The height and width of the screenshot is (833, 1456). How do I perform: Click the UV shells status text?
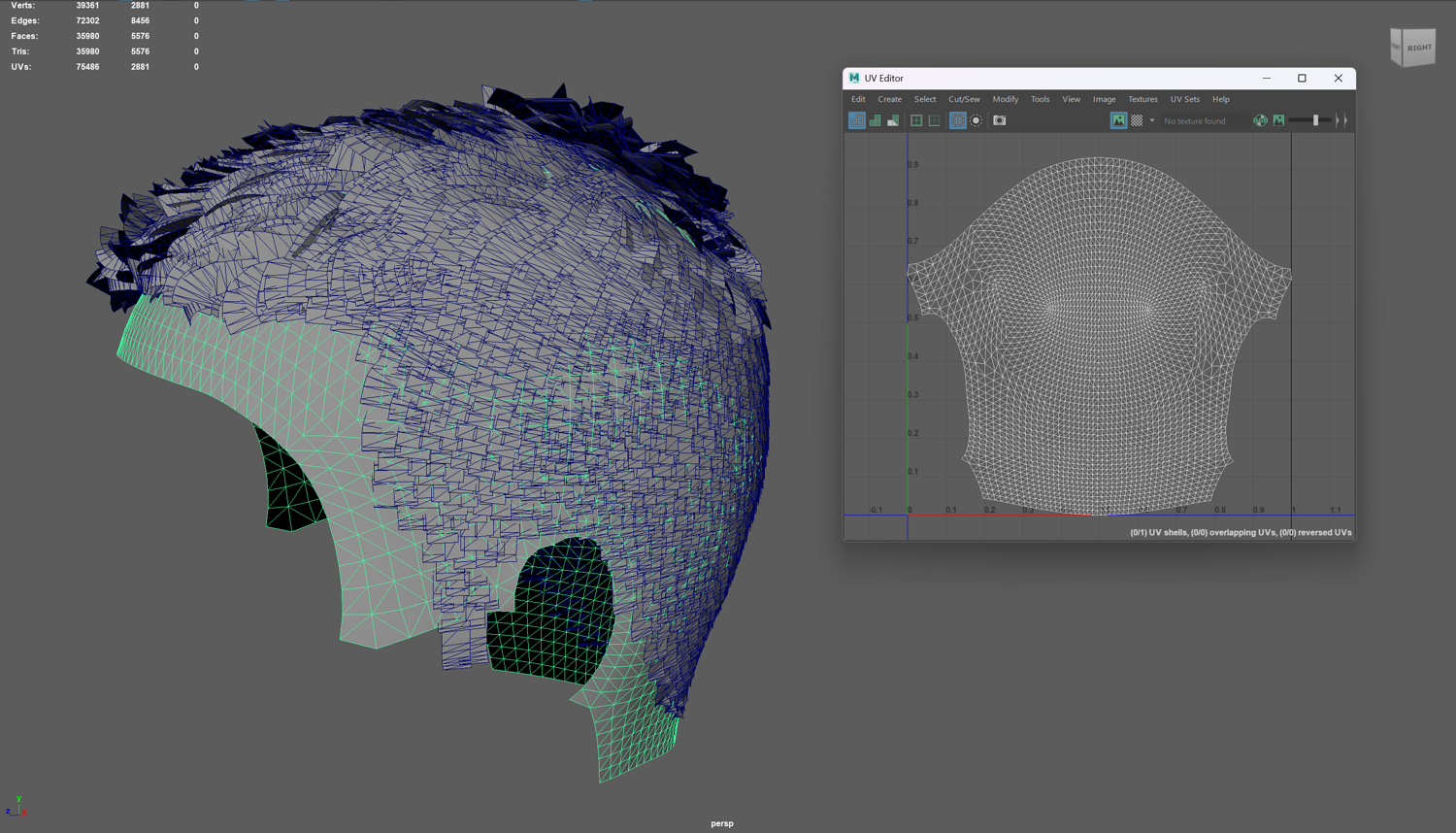click(x=1241, y=532)
